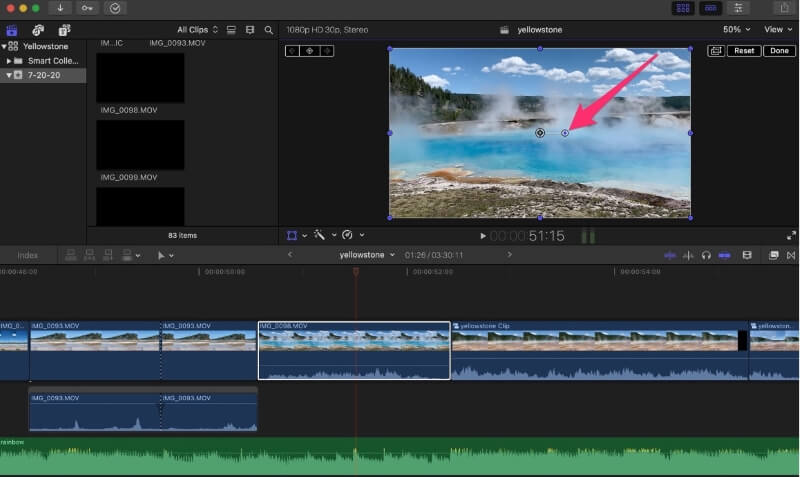
Task: Expand the Smart Collections folder
Action: coord(9,60)
